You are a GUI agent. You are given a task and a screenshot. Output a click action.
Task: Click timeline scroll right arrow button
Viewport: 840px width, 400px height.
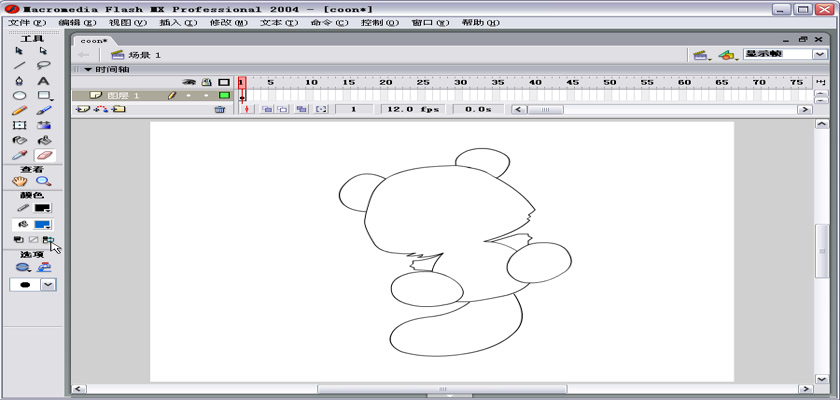(805, 109)
